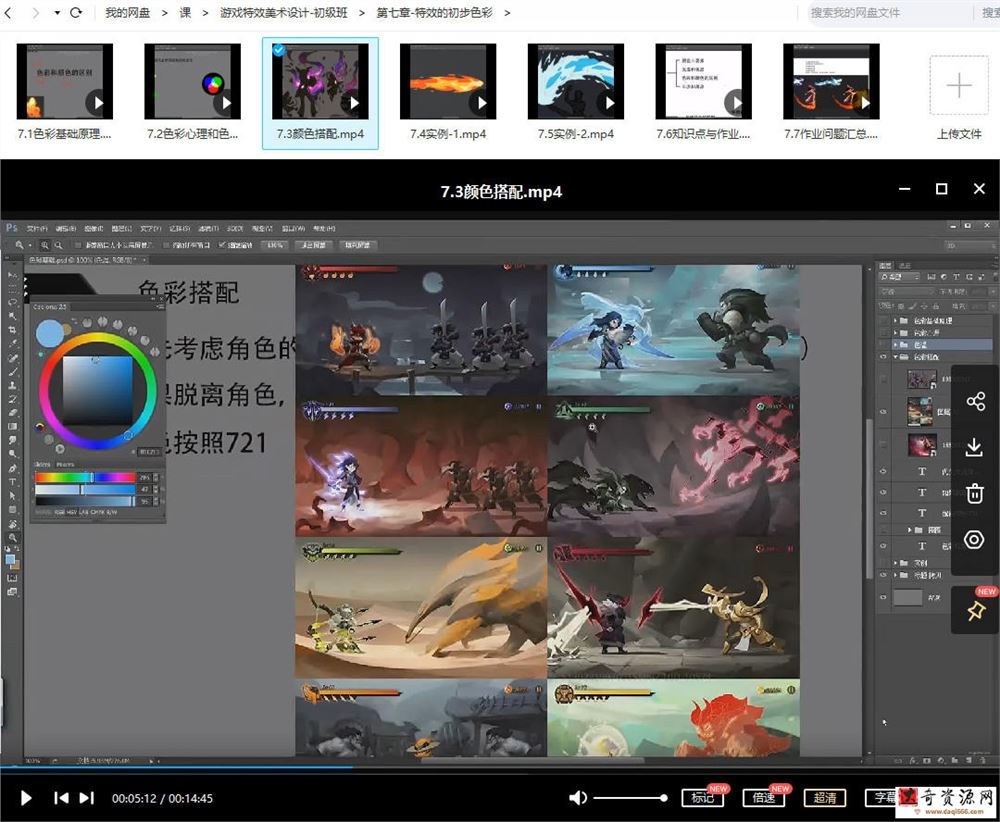
Task: Open Photoshop's 图层 menu in the video
Action: 121,228
